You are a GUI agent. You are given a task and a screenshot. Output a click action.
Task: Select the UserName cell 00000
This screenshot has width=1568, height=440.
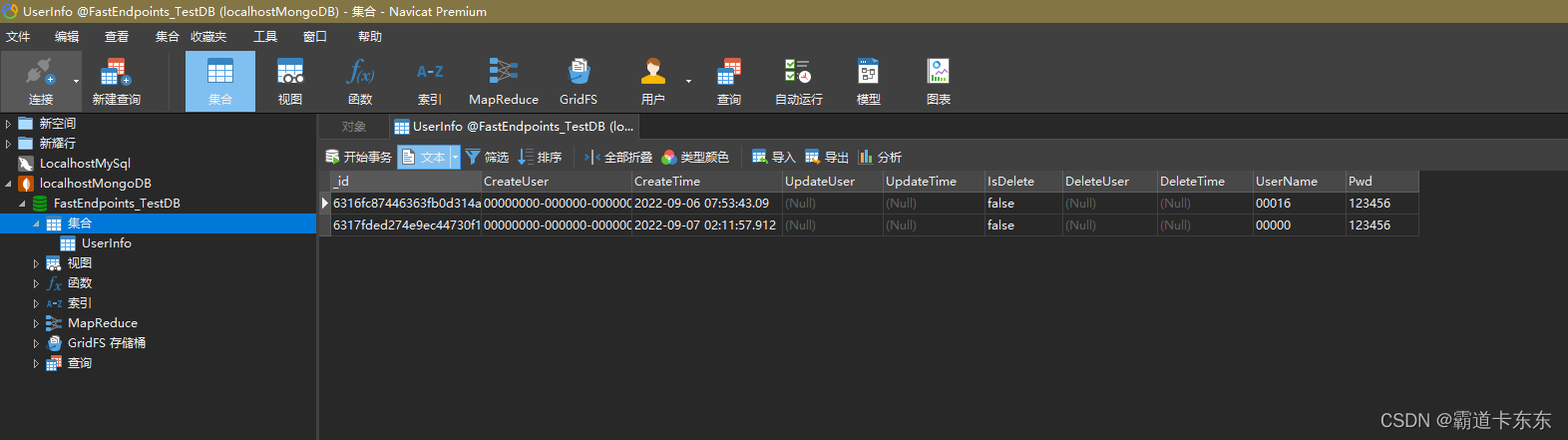pos(1299,225)
